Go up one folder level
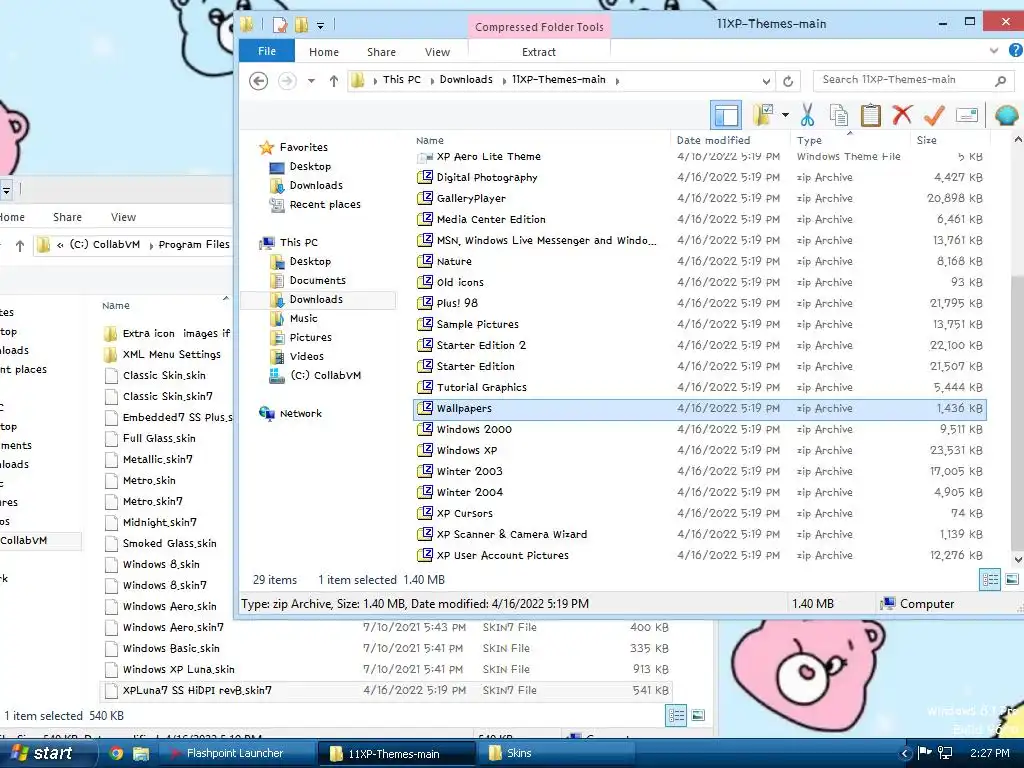The image size is (1024, 768). 334,80
